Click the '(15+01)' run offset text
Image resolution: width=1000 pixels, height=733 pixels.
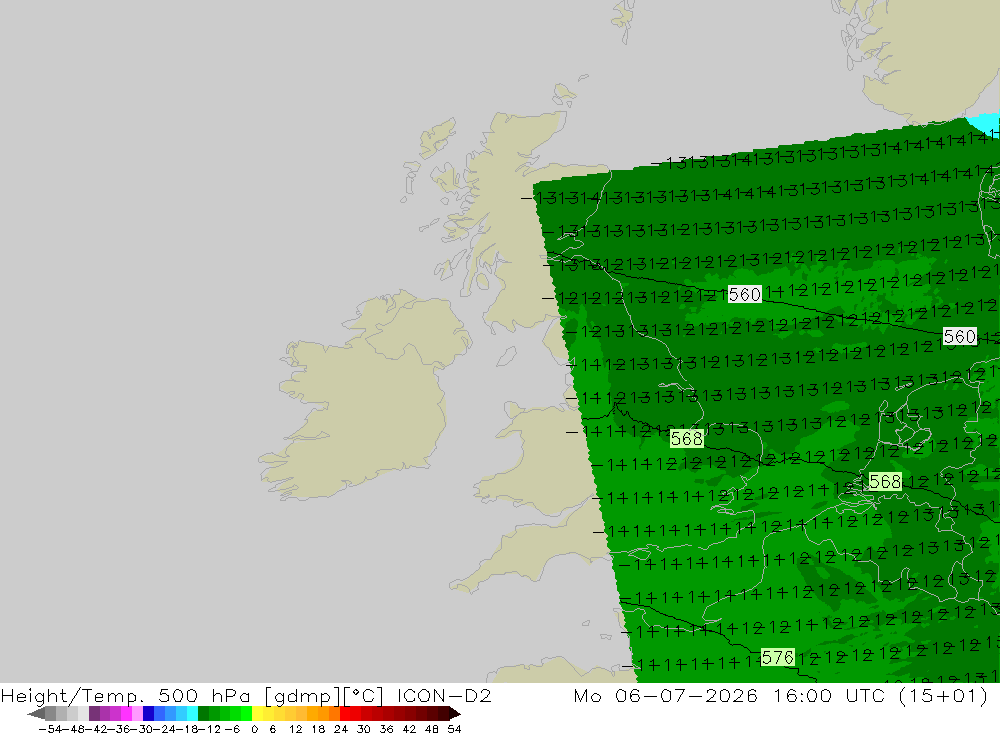(943, 695)
